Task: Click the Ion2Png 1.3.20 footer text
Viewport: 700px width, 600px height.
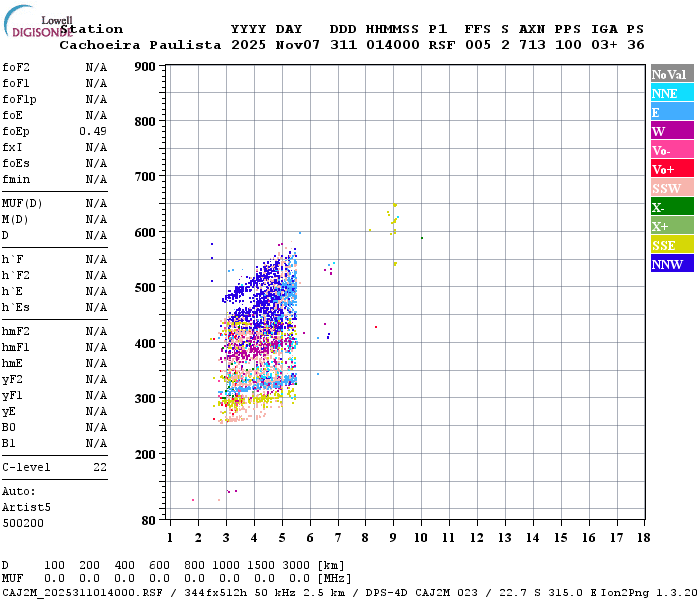Action: tap(650, 593)
